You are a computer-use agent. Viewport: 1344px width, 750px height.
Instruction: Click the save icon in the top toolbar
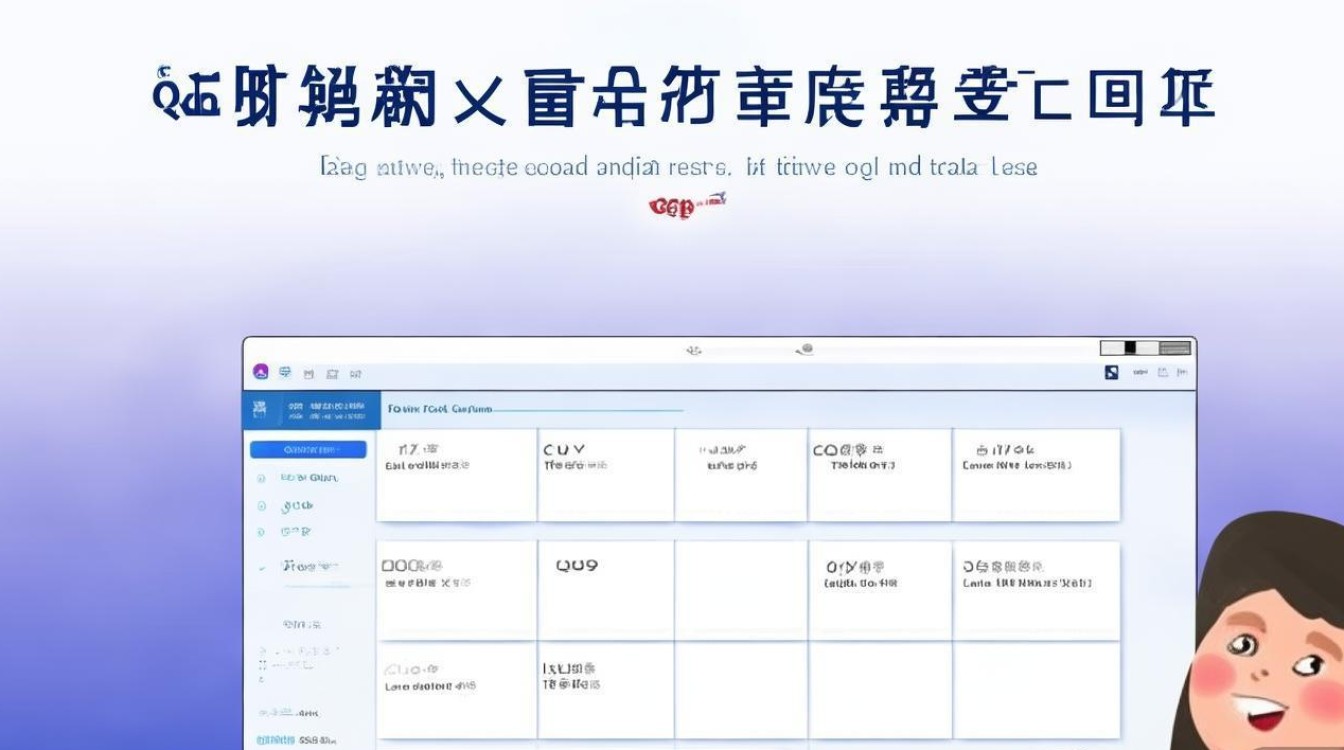click(x=310, y=373)
